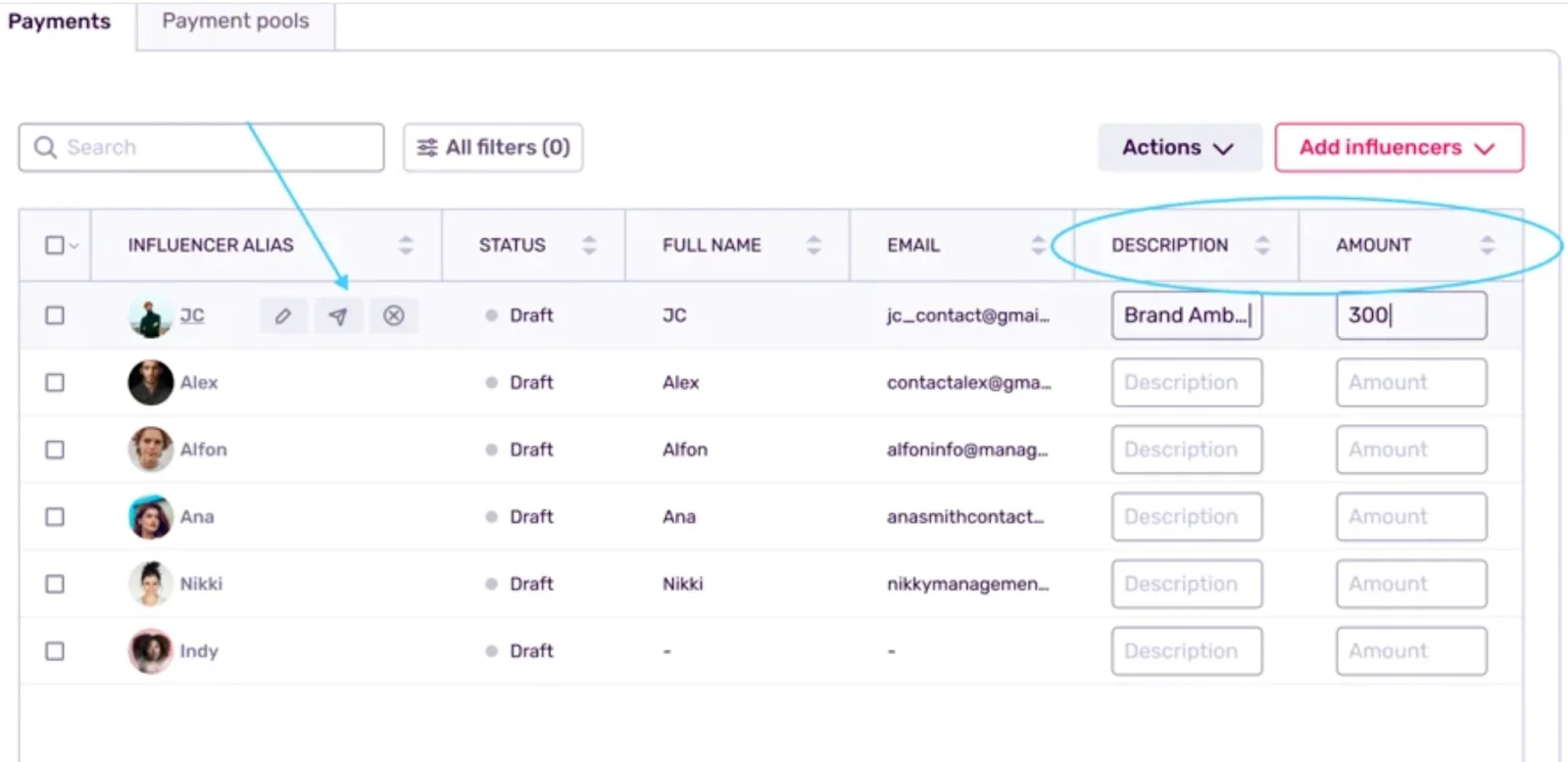Screen dimensions: 1568x762
Task: Open Alfon's avatar thumbnail
Action: tap(150, 450)
